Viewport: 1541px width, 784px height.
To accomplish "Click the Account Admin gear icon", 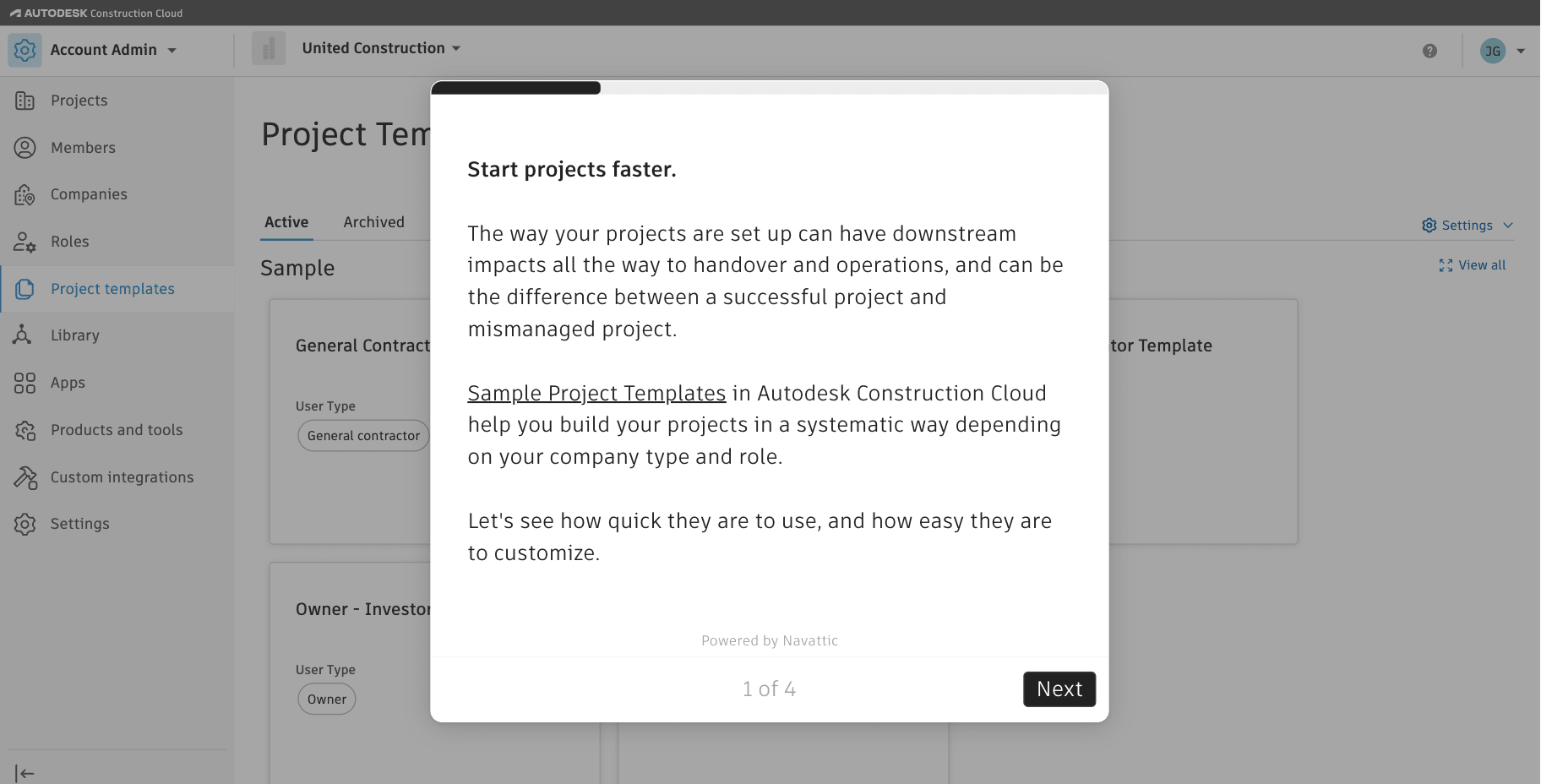I will (x=25, y=50).
